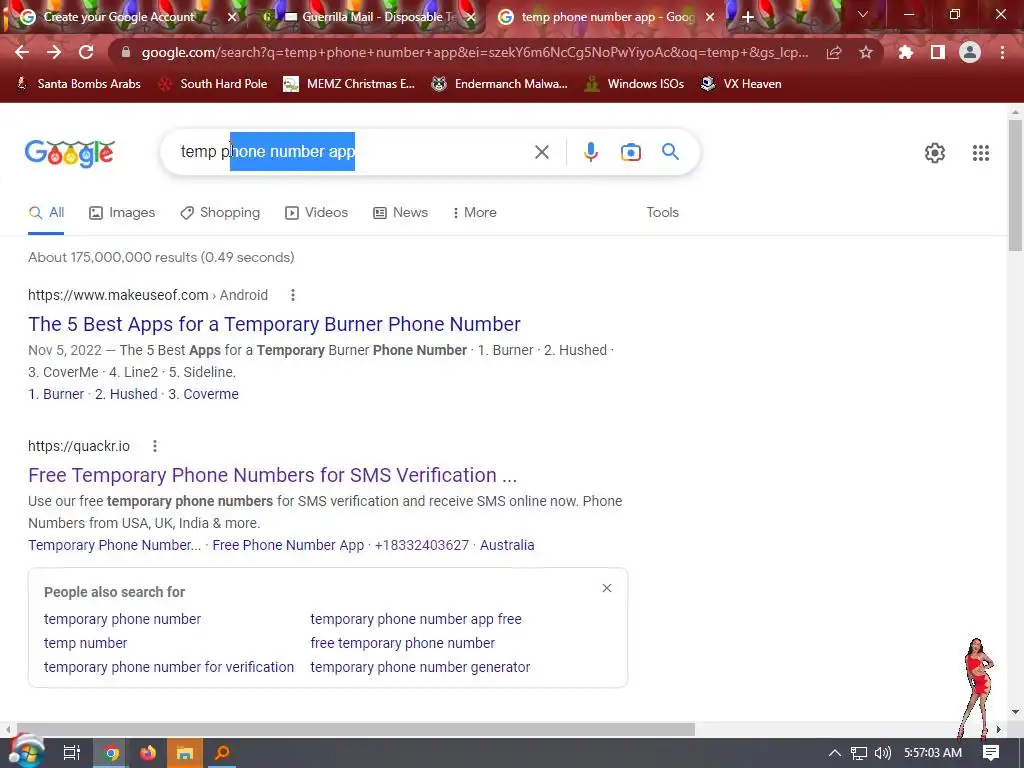Open the Google apps grid
The image size is (1024, 768).
coord(981,153)
